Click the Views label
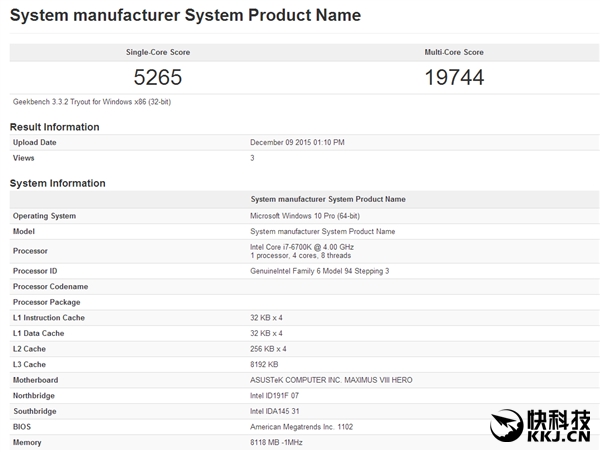Image resolution: width=600 pixels, height=452 pixels. 23,158
